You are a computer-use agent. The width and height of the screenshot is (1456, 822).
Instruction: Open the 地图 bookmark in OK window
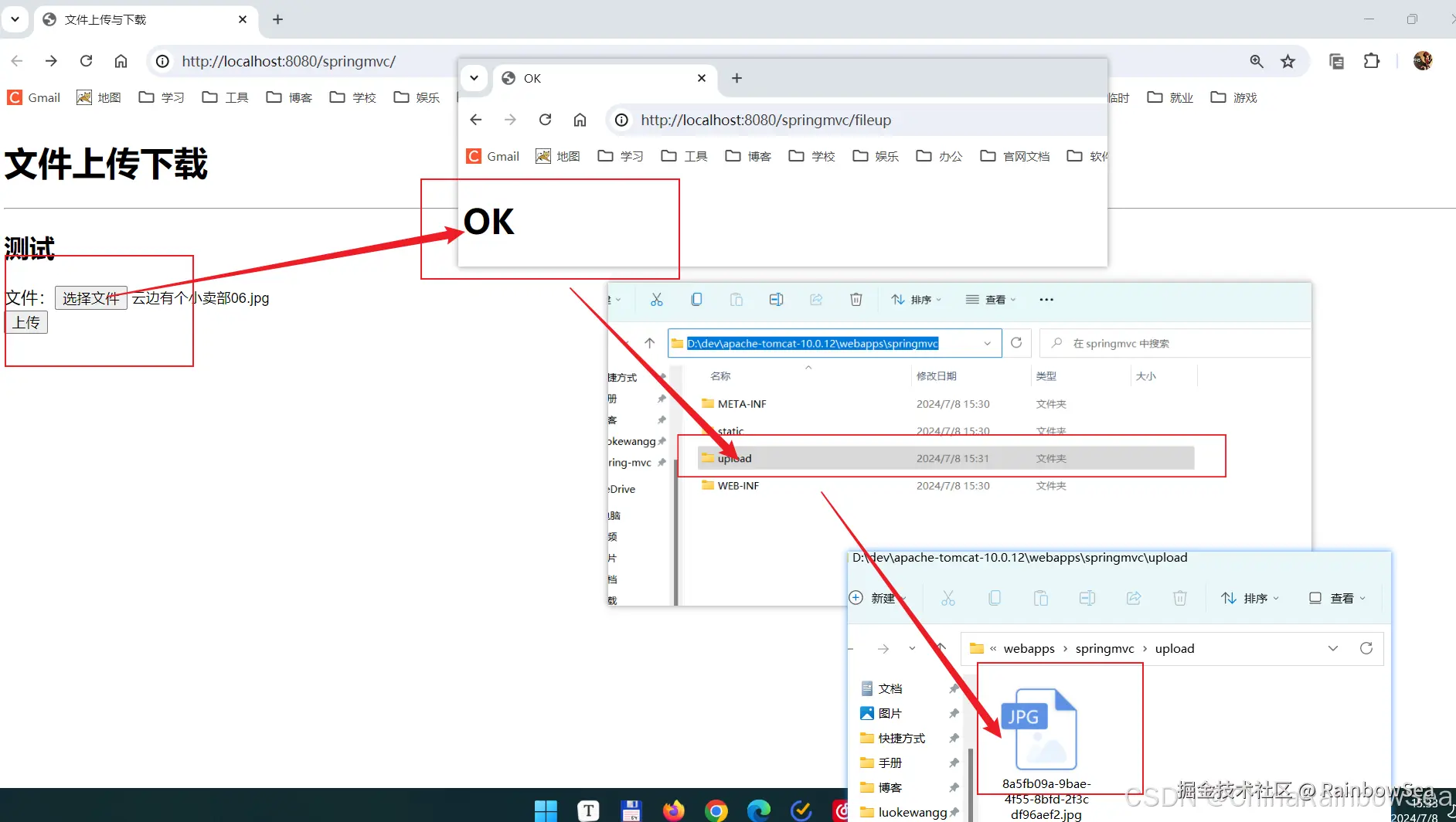pyautogui.click(x=557, y=156)
